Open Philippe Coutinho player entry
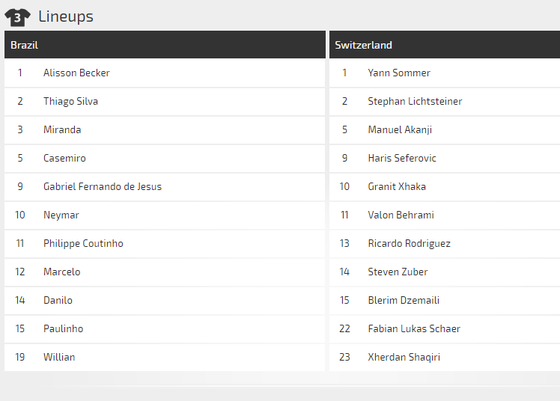Image resolution: width=560 pixels, height=401 pixels. [83, 244]
